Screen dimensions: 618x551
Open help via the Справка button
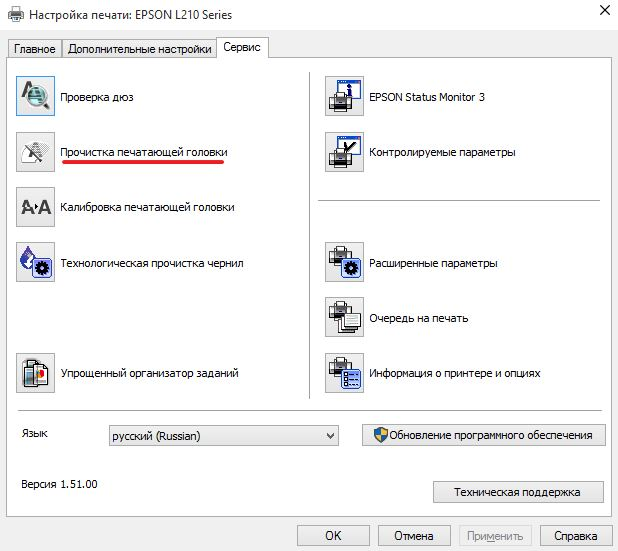(576, 536)
